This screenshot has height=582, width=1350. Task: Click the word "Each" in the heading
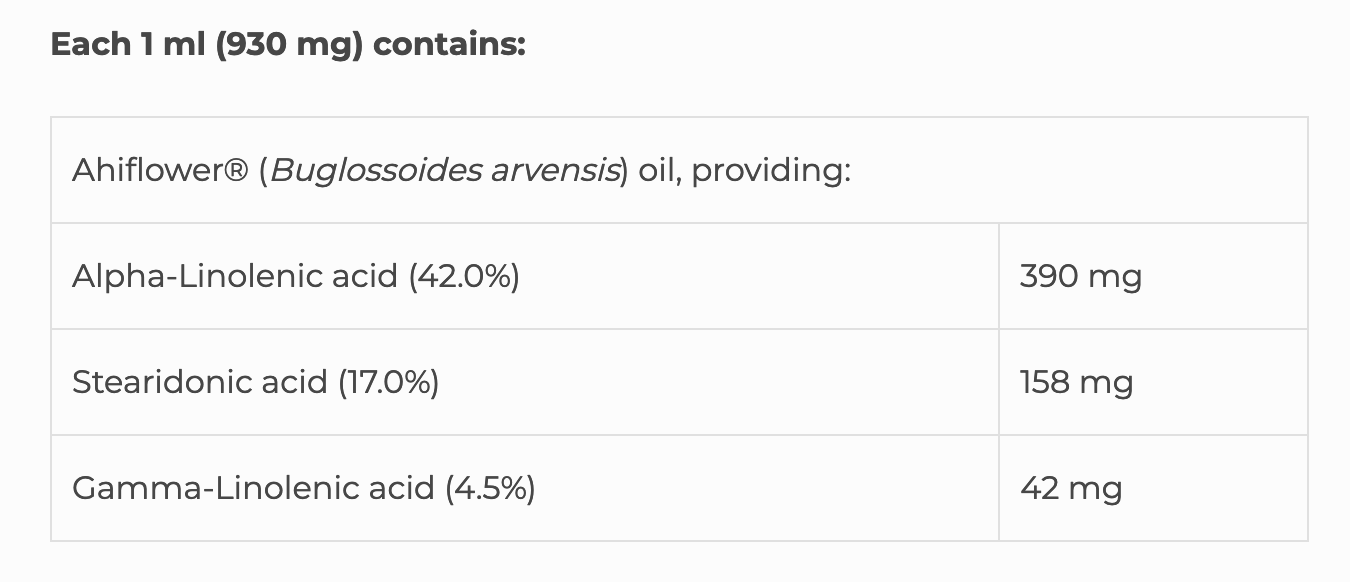click(91, 45)
